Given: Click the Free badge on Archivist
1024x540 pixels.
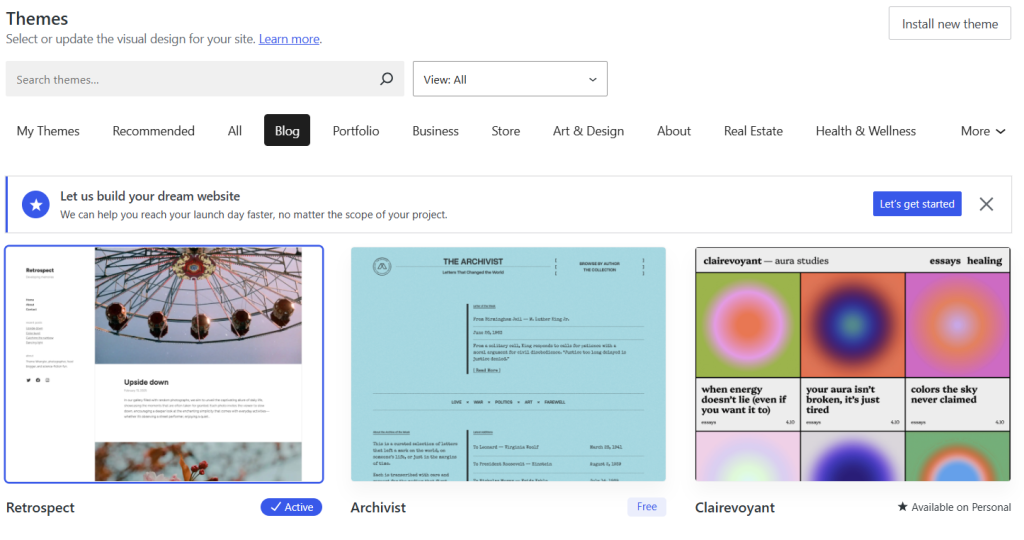Looking at the screenshot, I should coord(647,507).
